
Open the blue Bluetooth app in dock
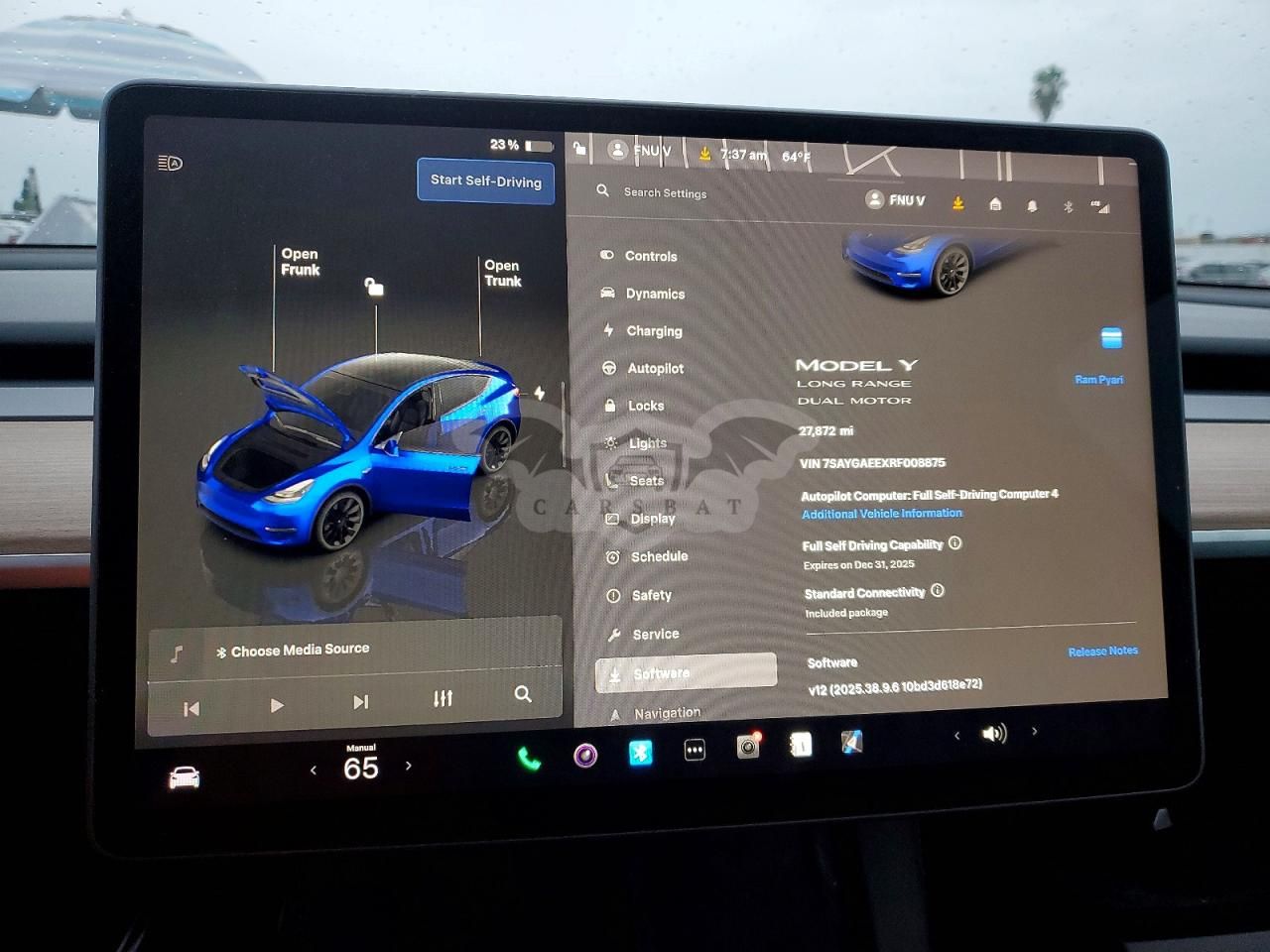(x=641, y=754)
